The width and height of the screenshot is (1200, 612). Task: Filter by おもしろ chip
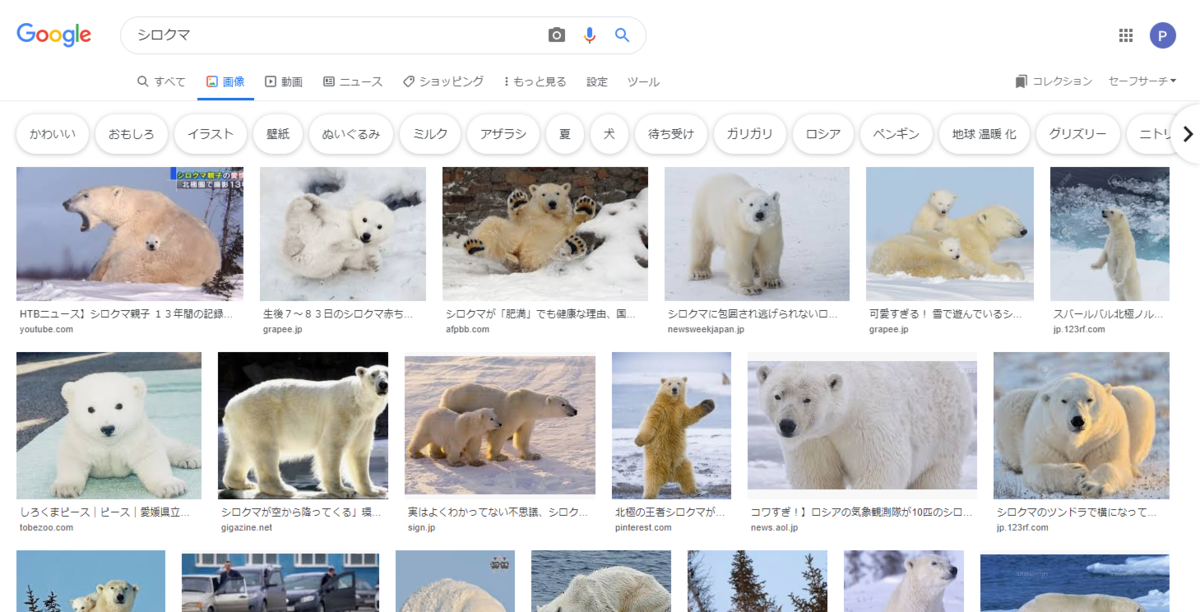(131, 133)
